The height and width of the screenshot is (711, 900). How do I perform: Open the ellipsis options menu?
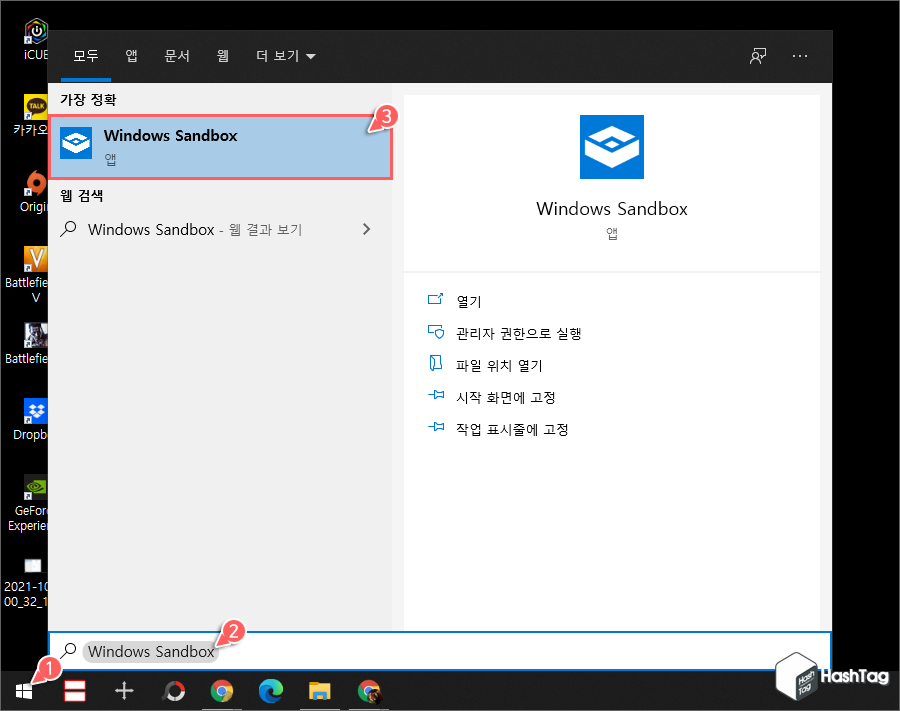(800, 56)
